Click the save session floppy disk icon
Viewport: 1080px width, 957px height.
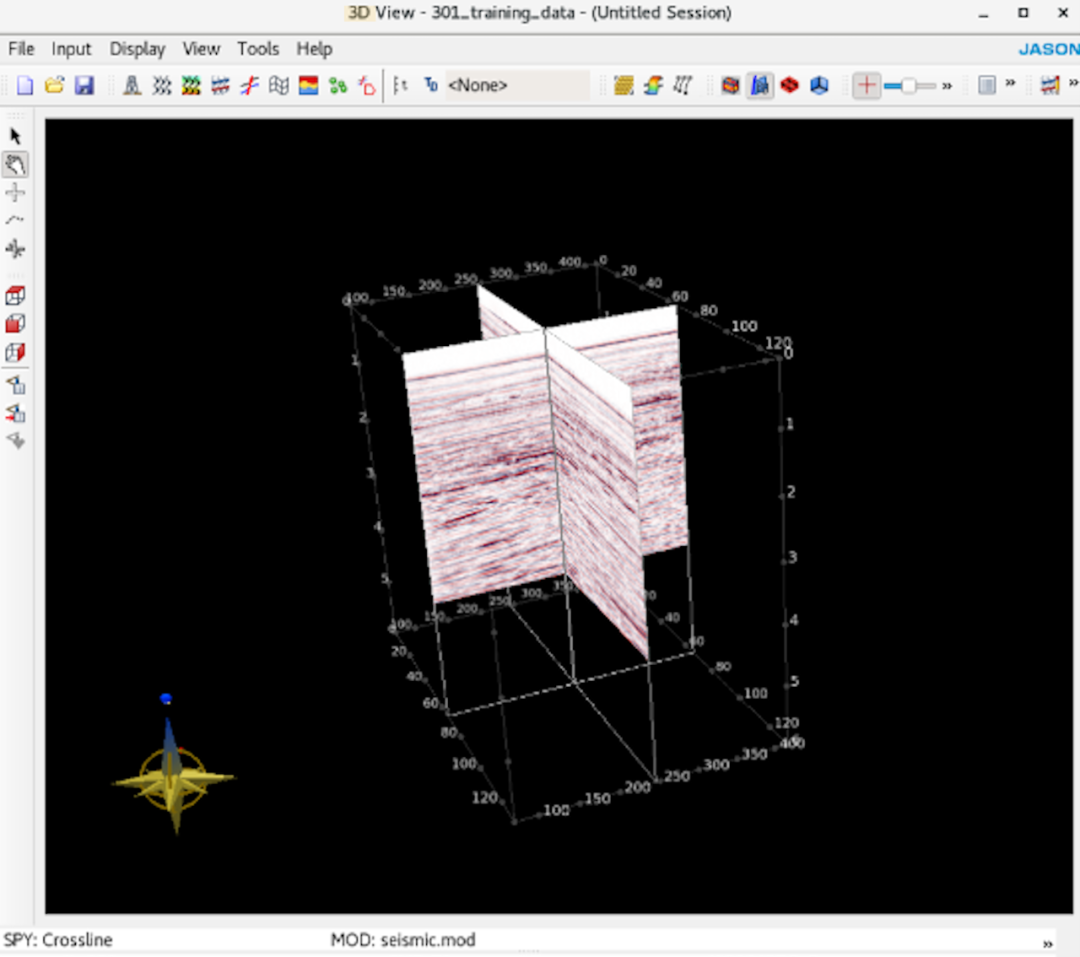click(84, 86)
